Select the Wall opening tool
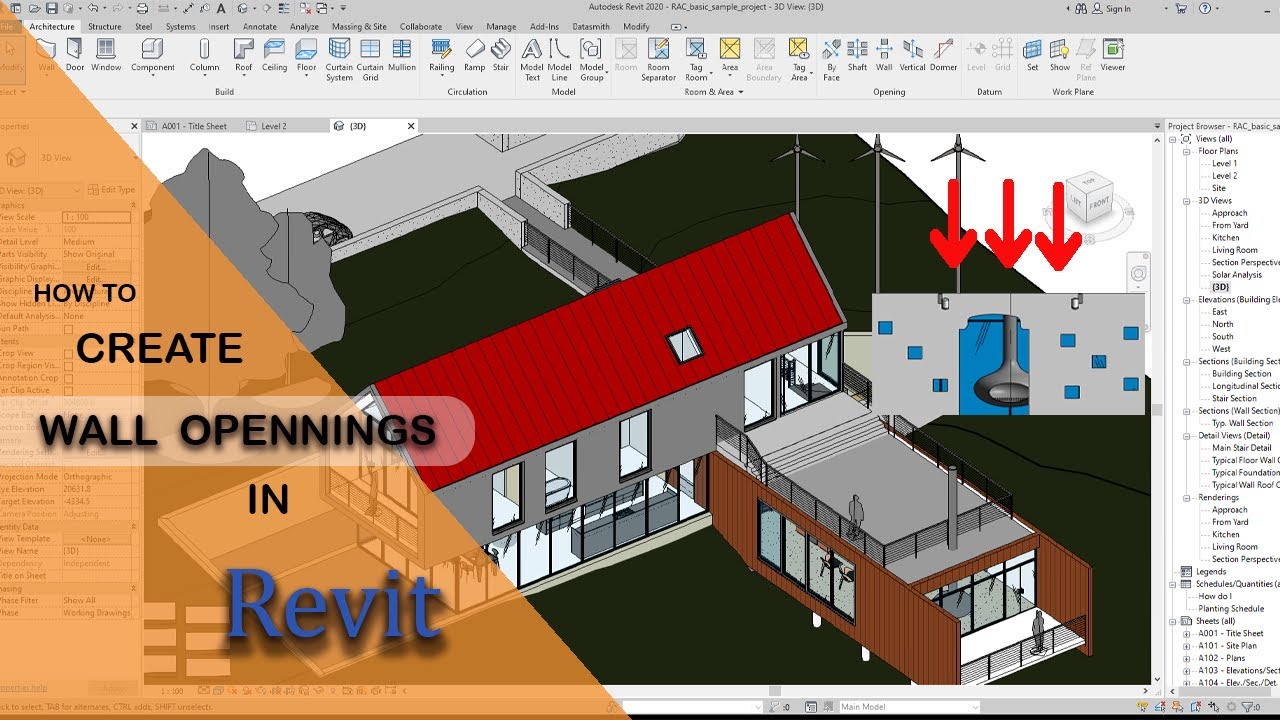The width and height of the screenshot is (1280, 720). pyautogui.click(x=884, y=55)
